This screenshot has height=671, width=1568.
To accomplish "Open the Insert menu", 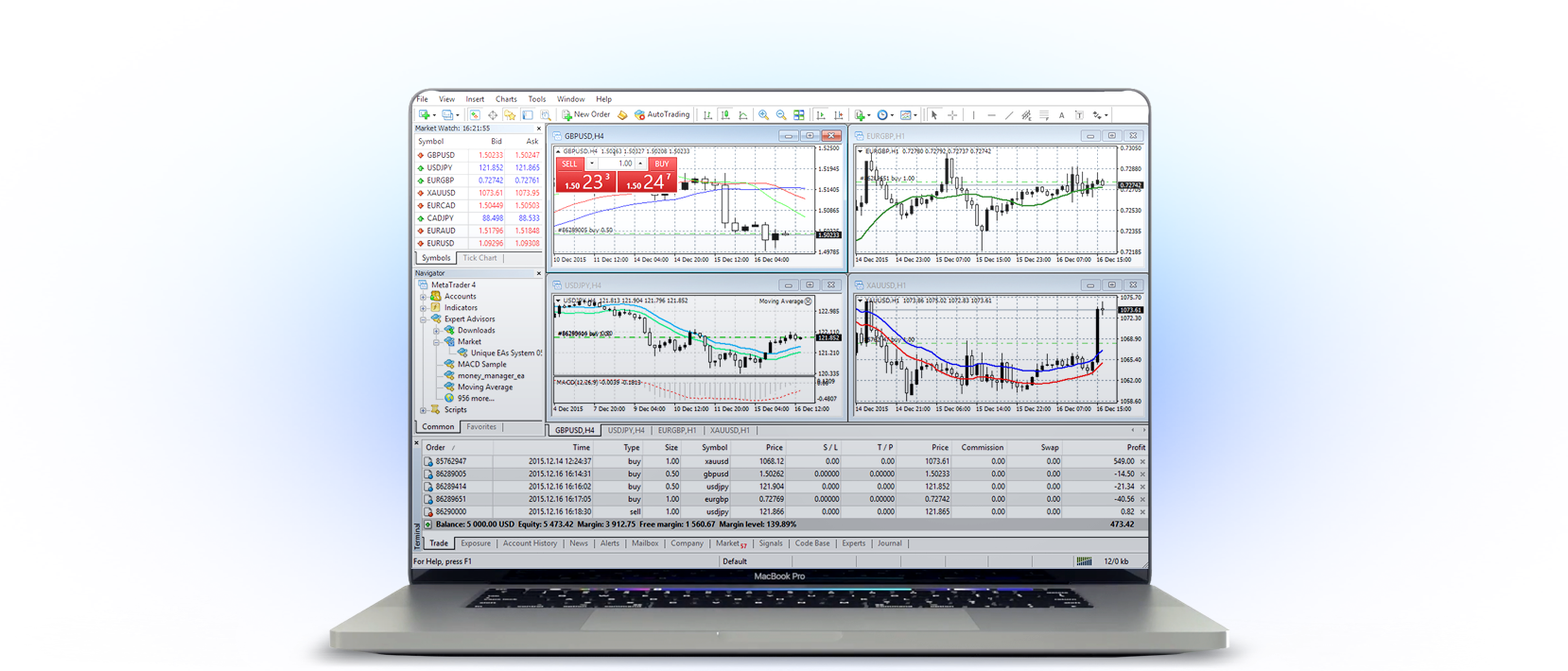I will click(475, 99).
